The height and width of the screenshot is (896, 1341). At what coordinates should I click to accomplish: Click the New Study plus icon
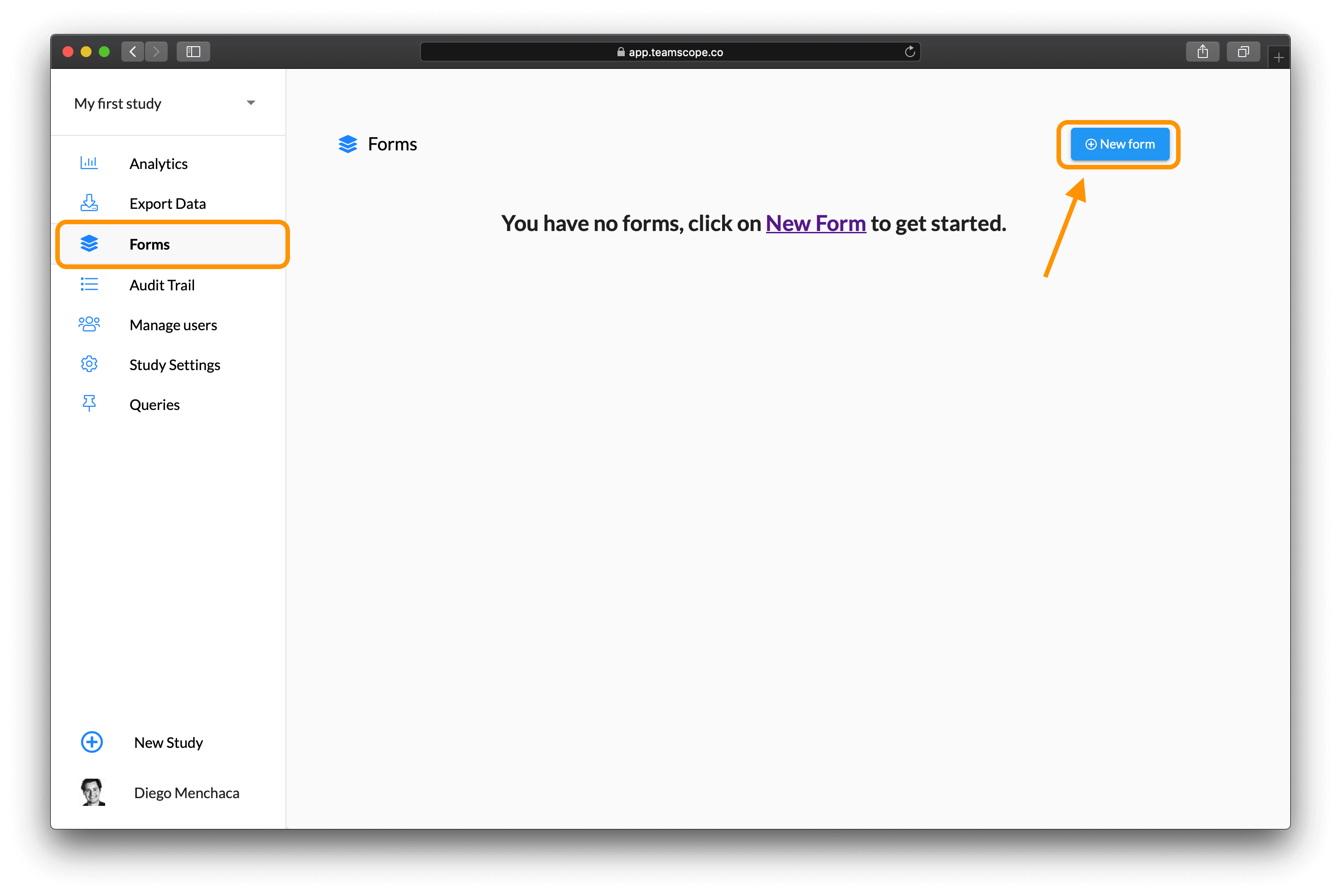click(x=92, y=742)
